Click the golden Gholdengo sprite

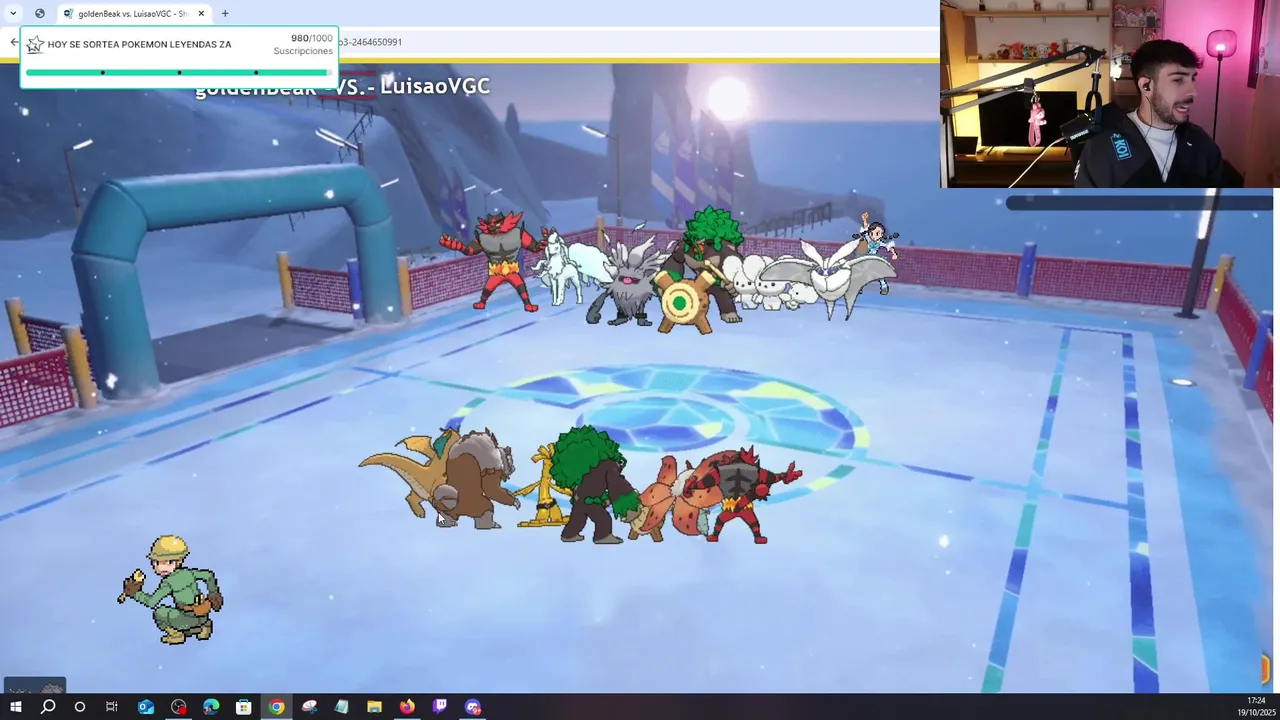[x=545, y=487]
